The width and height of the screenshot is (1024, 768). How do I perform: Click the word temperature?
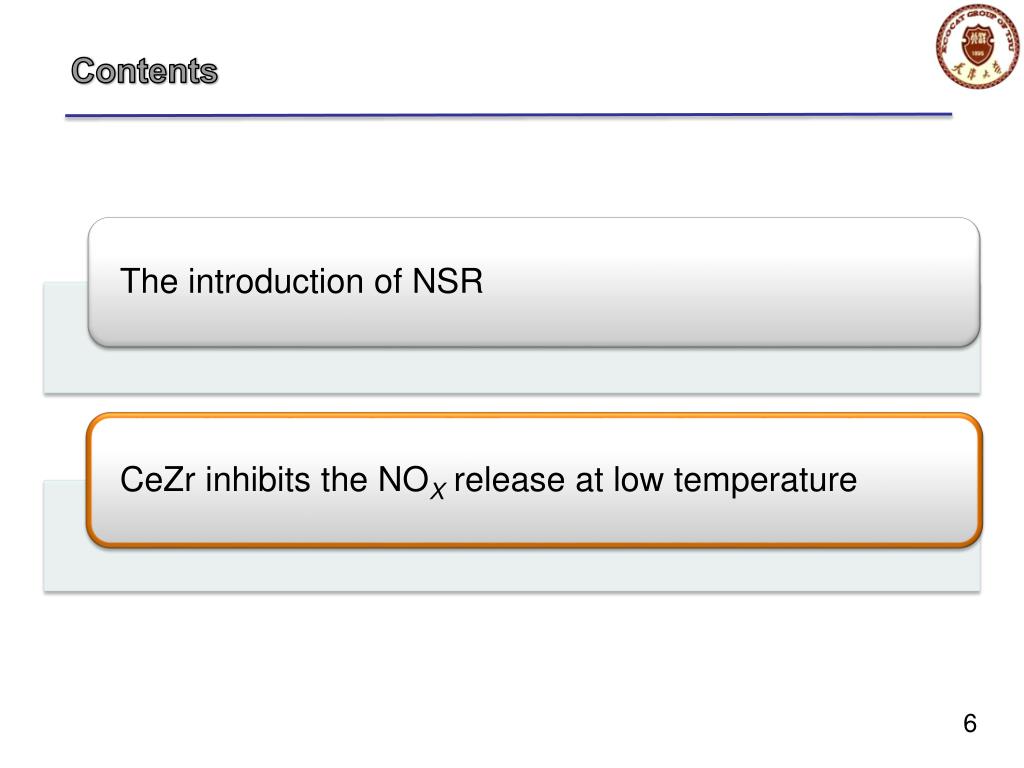765,481
